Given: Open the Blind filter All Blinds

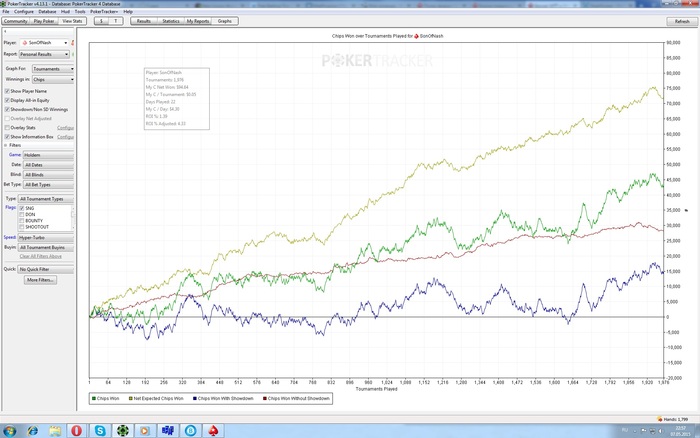Looking at the screenshot, I should pyautogui.click(x=48, y=175).
